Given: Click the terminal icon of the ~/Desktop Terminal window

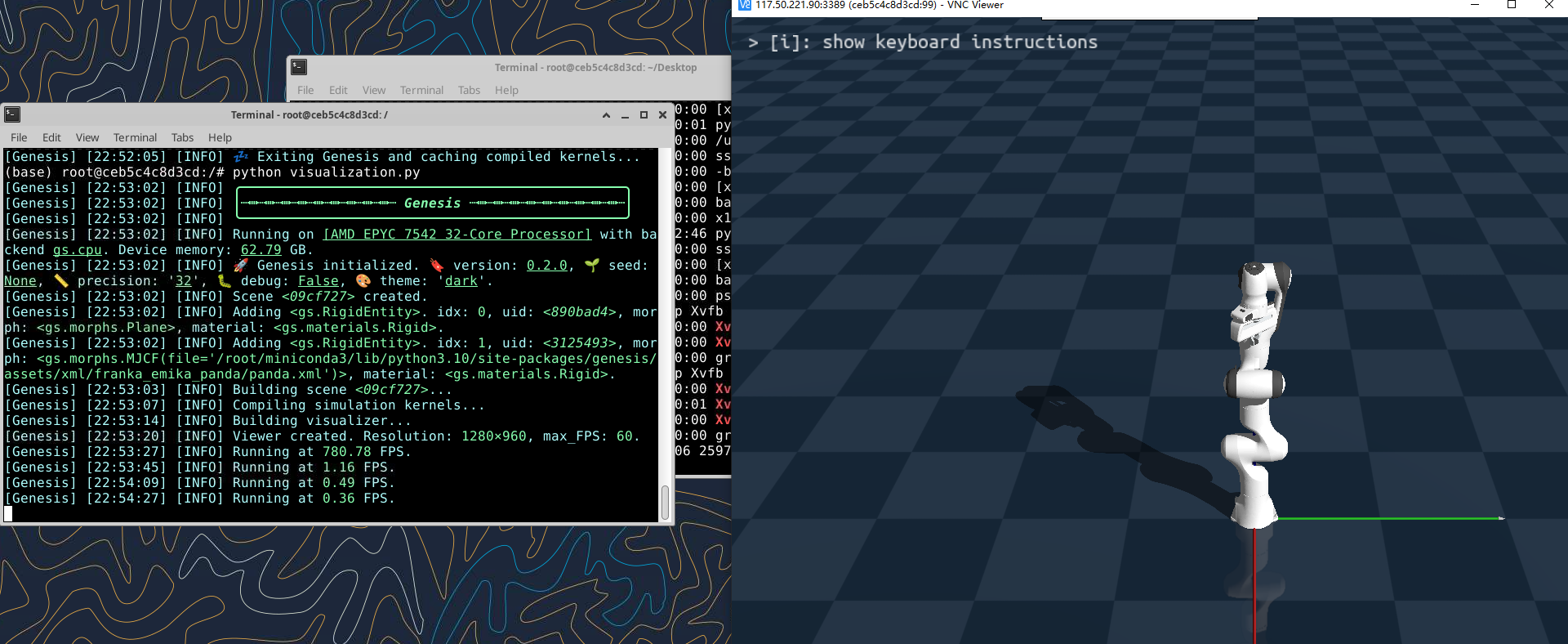Looking at the screenshot, I should point(299,67).
